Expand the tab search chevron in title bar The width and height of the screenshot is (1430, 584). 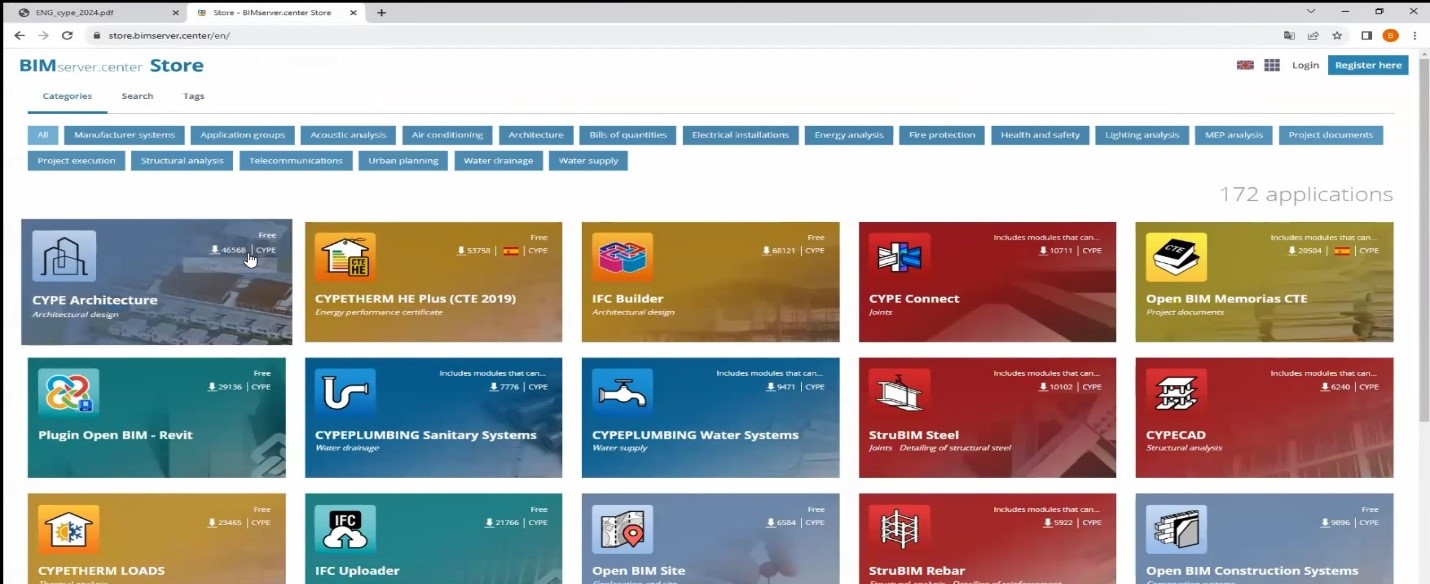(1311, 11)
